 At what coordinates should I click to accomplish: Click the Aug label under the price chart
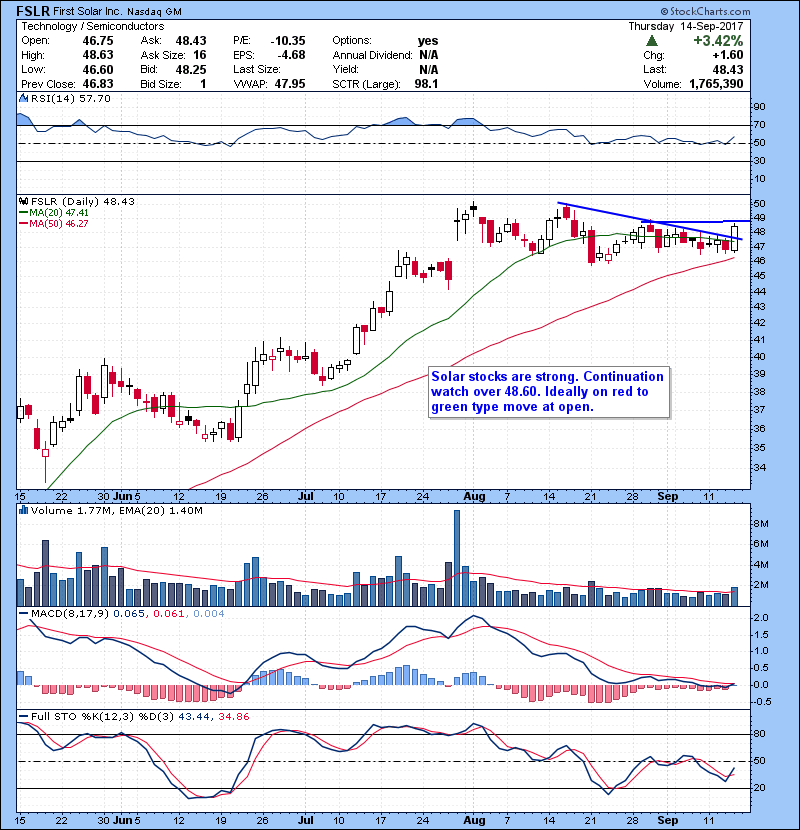[x=474, y=497]
